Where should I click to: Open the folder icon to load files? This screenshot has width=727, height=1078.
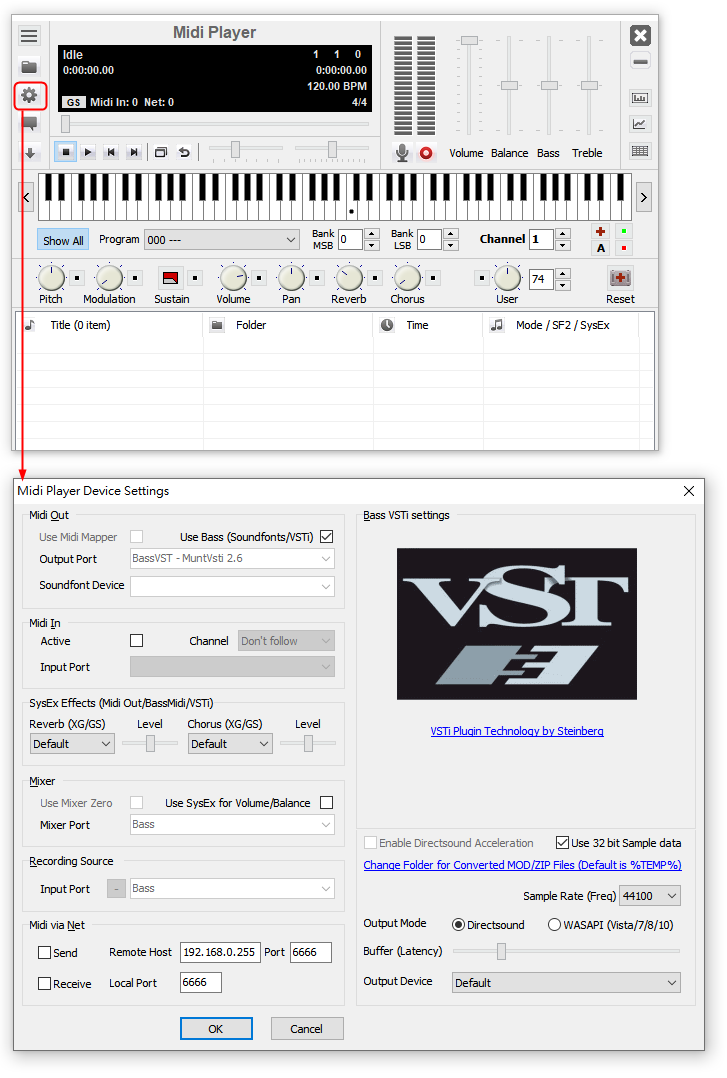30,67
